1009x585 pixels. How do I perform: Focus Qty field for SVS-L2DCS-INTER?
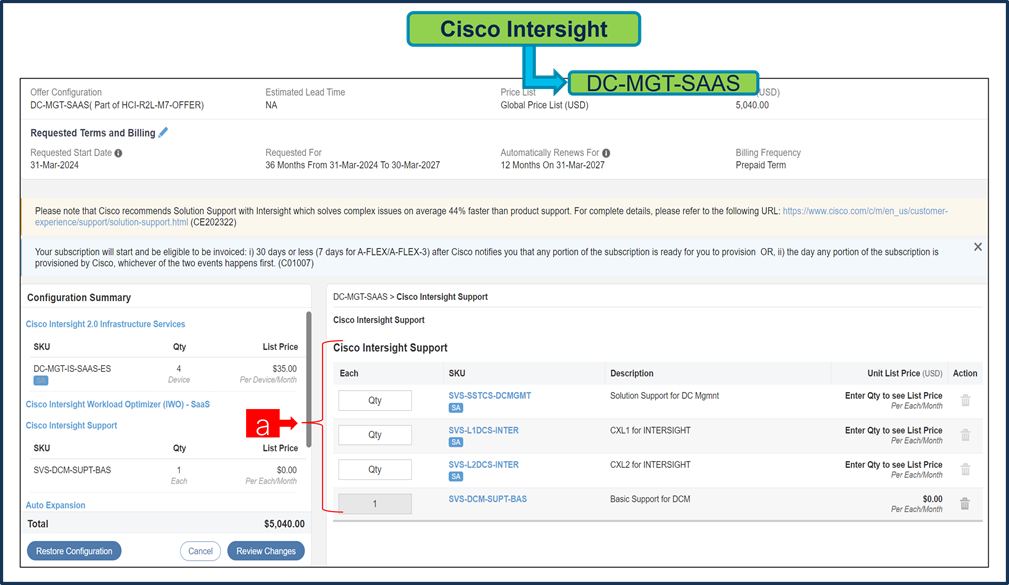pos(375,469)
